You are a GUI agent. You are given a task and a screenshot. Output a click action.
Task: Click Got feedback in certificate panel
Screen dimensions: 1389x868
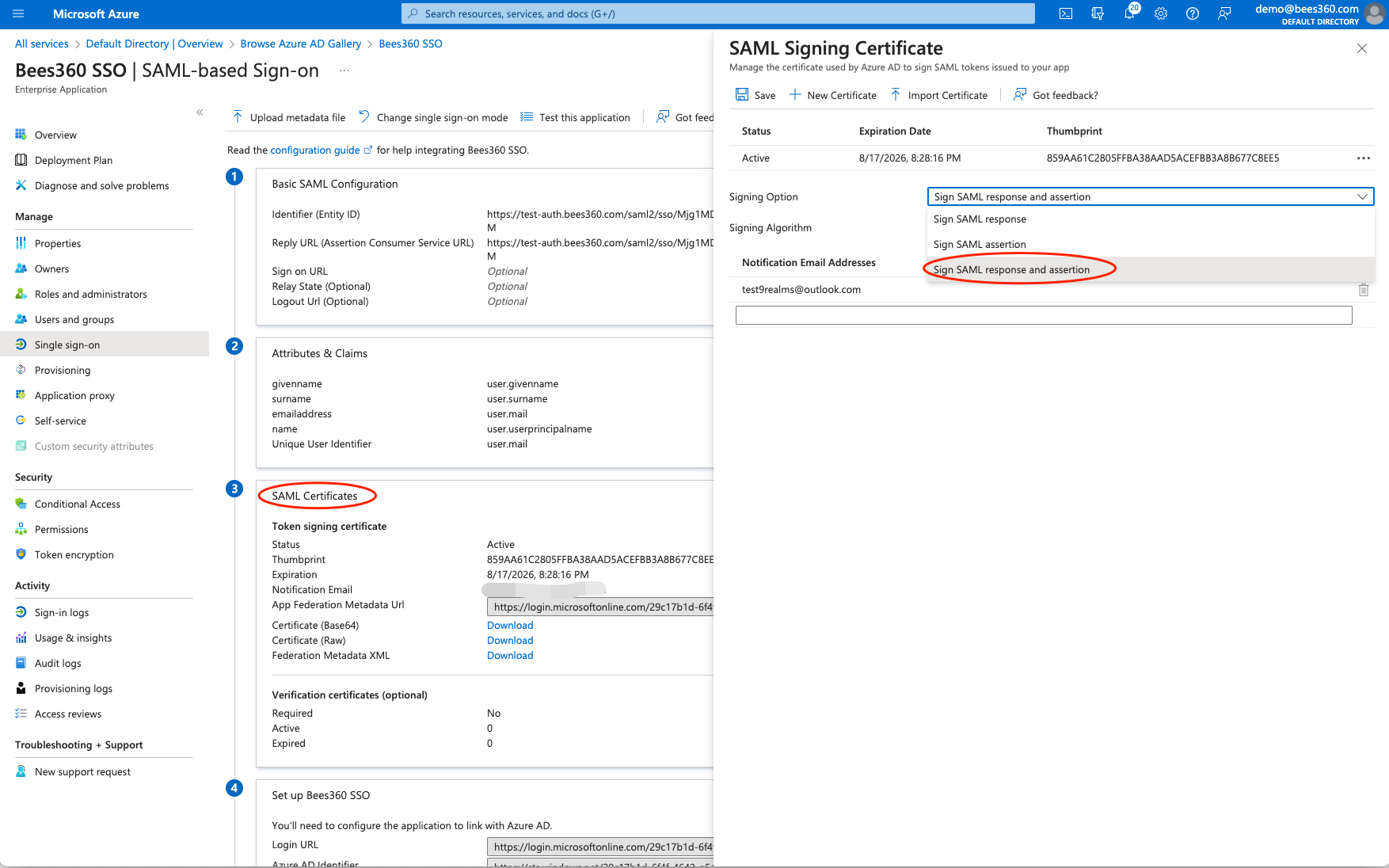click(1056, 95)
